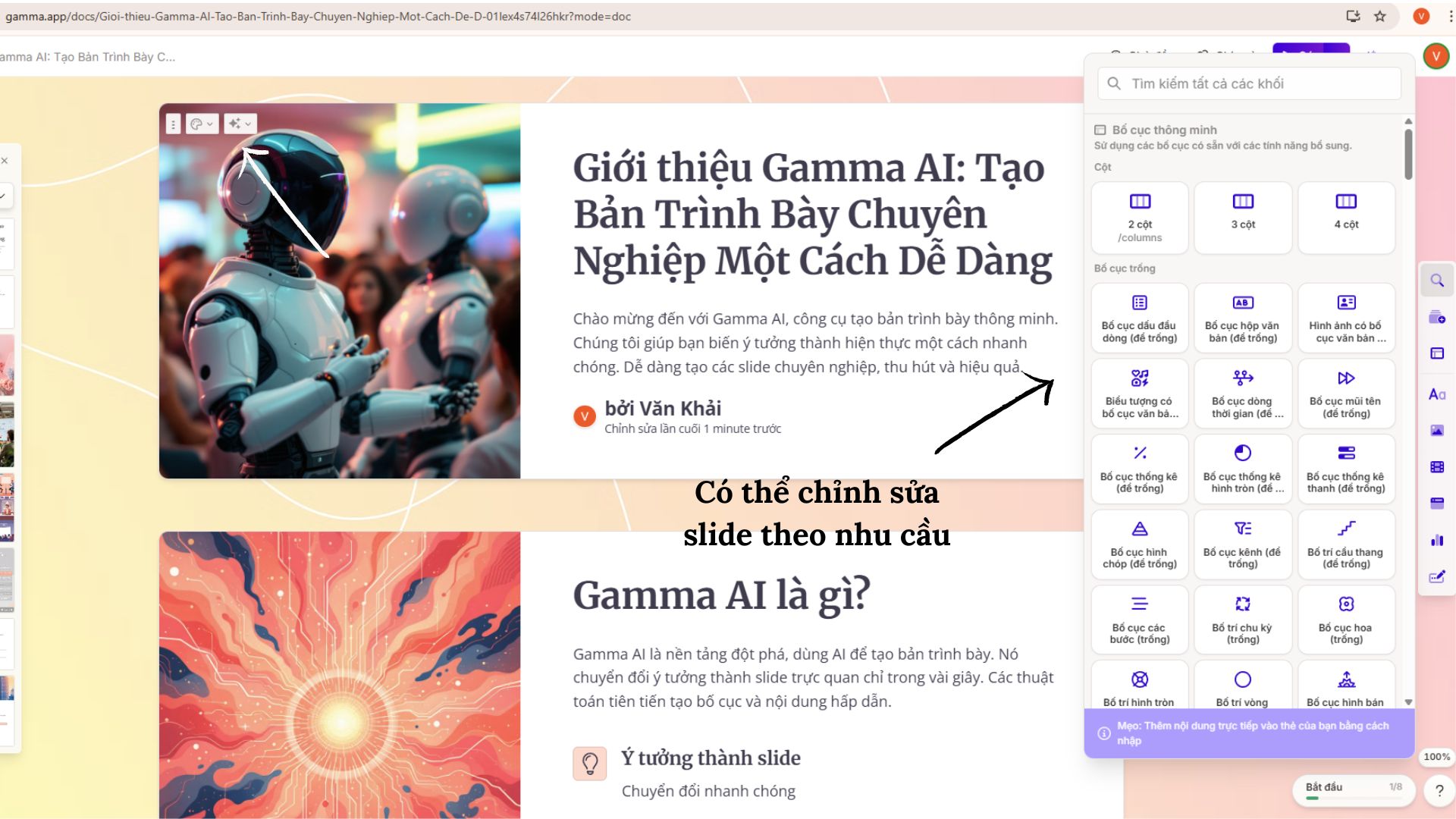Open the smart layouts sidebar icon
Screen dimensions: 1456x819
pos(1437,353)
